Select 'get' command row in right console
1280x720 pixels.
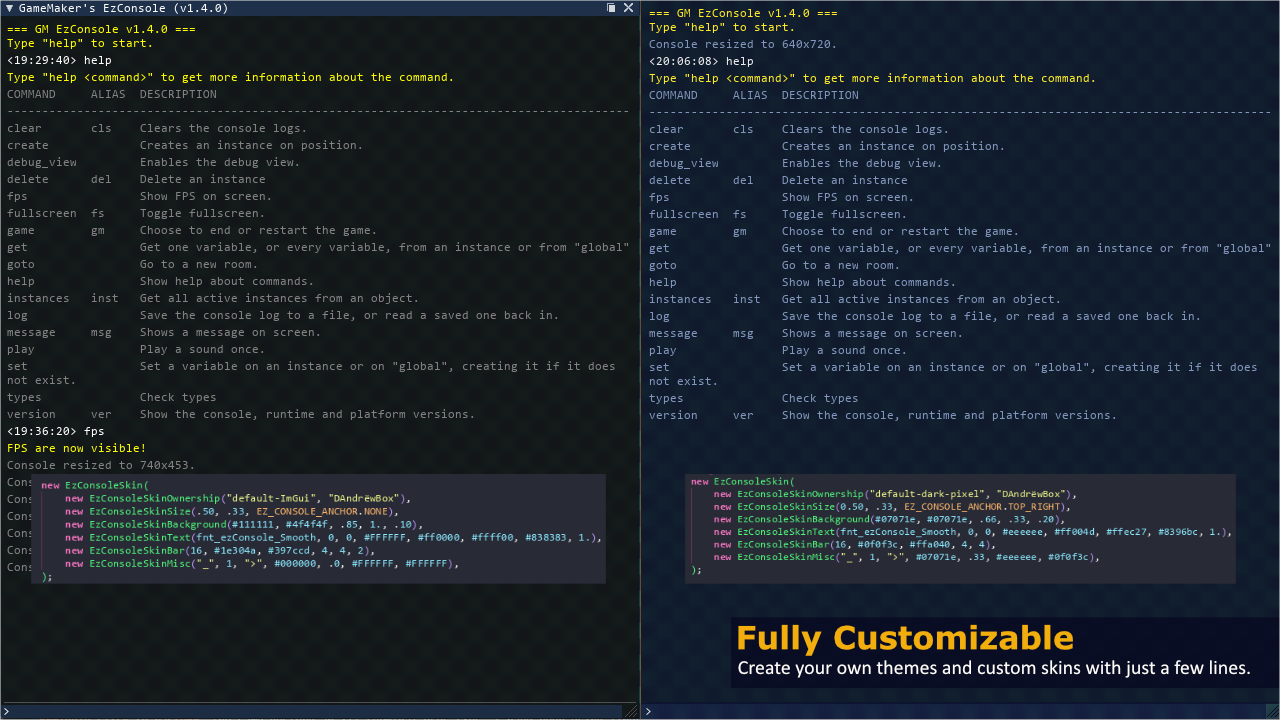(960, 248)
